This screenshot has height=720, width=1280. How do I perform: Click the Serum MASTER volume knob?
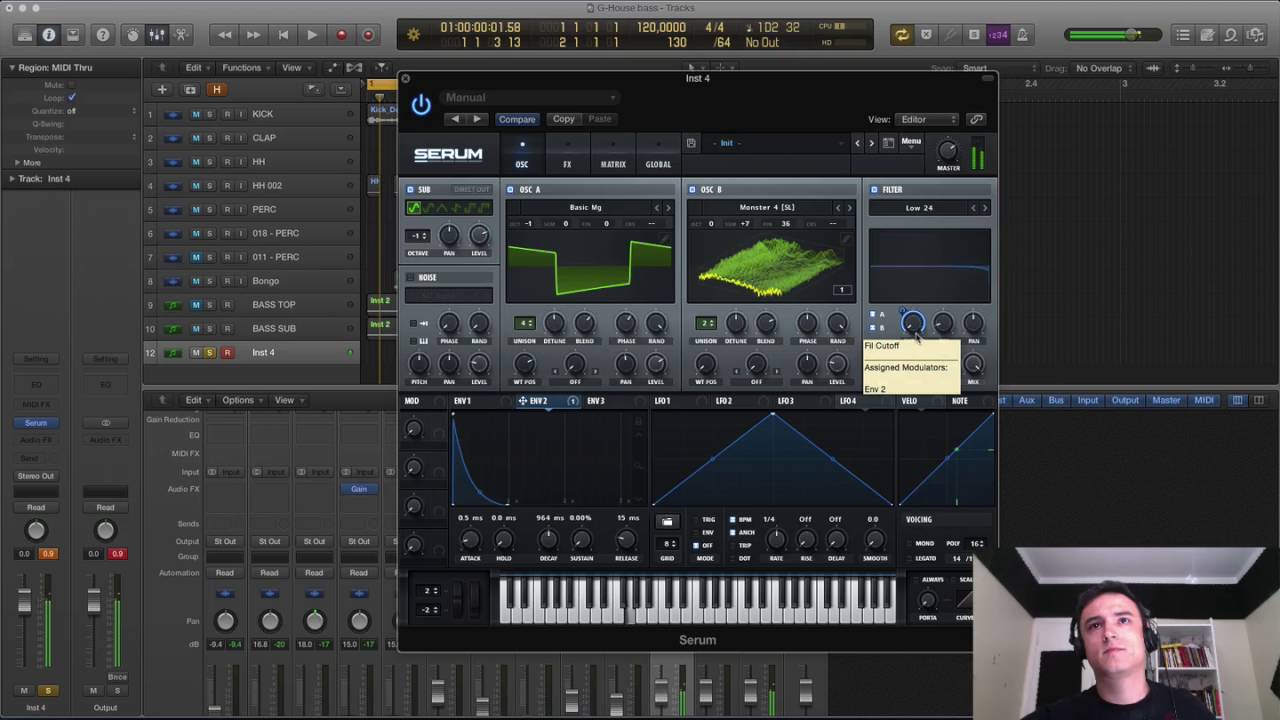(947, 151)
